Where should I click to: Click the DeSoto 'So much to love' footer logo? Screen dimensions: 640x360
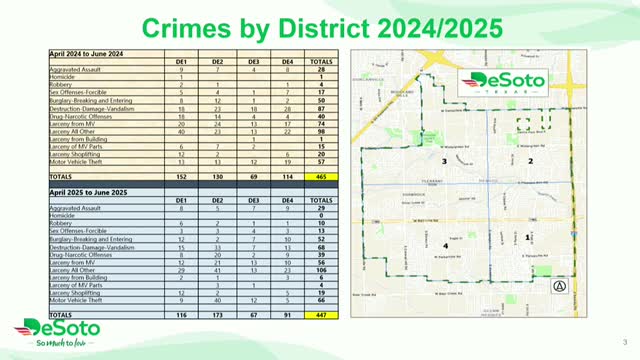tap(58, 333)
